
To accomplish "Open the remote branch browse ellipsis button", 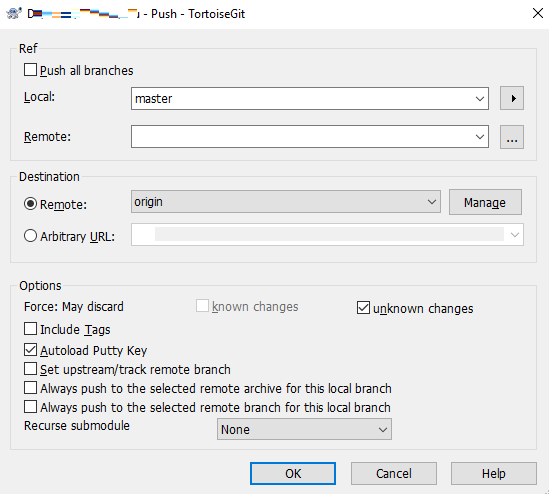I will (x=512, y=137).
